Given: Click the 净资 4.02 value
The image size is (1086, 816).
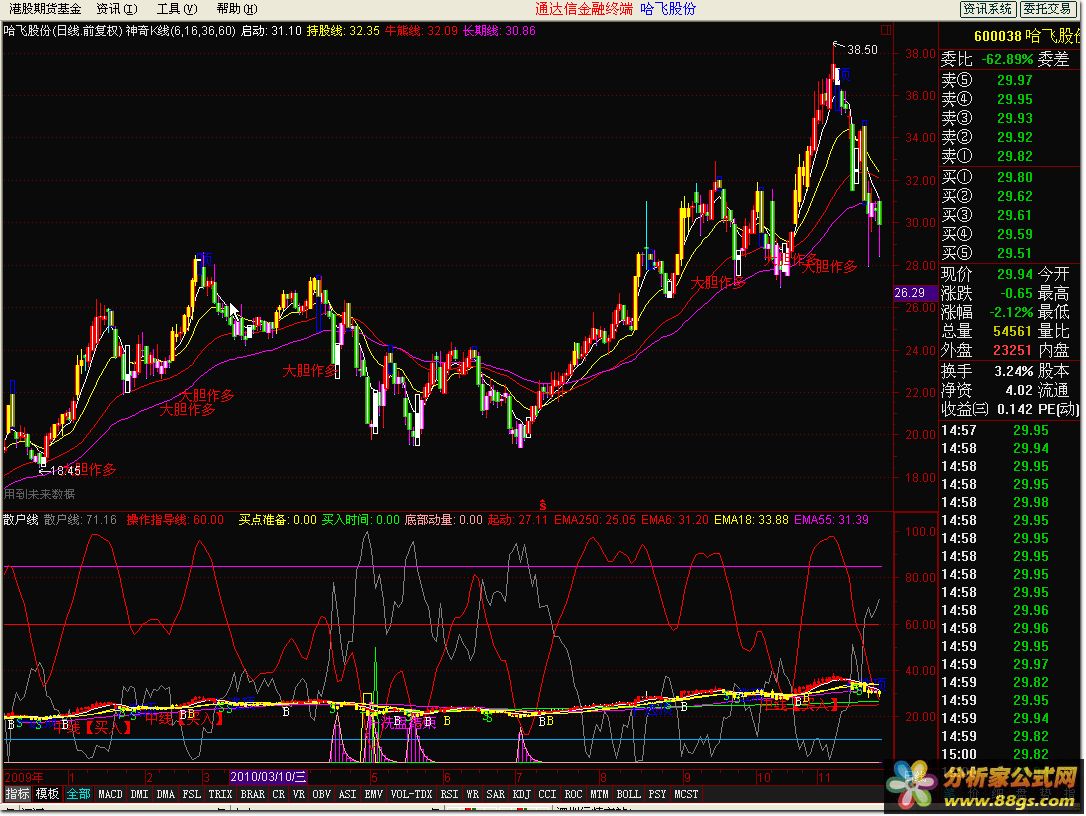Looking at the screenshot, I should pos(1020,391).
